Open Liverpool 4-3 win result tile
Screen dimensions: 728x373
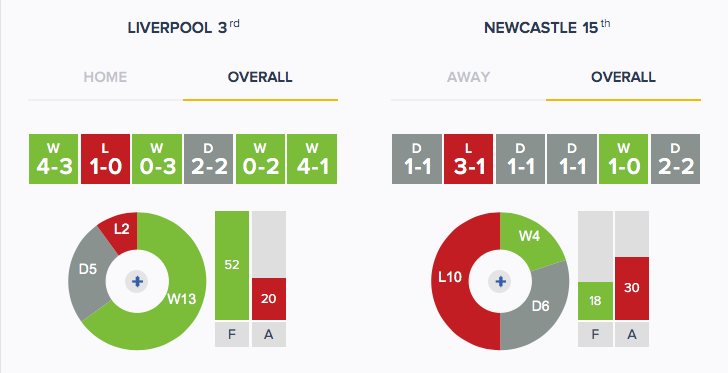click(53, 159)
